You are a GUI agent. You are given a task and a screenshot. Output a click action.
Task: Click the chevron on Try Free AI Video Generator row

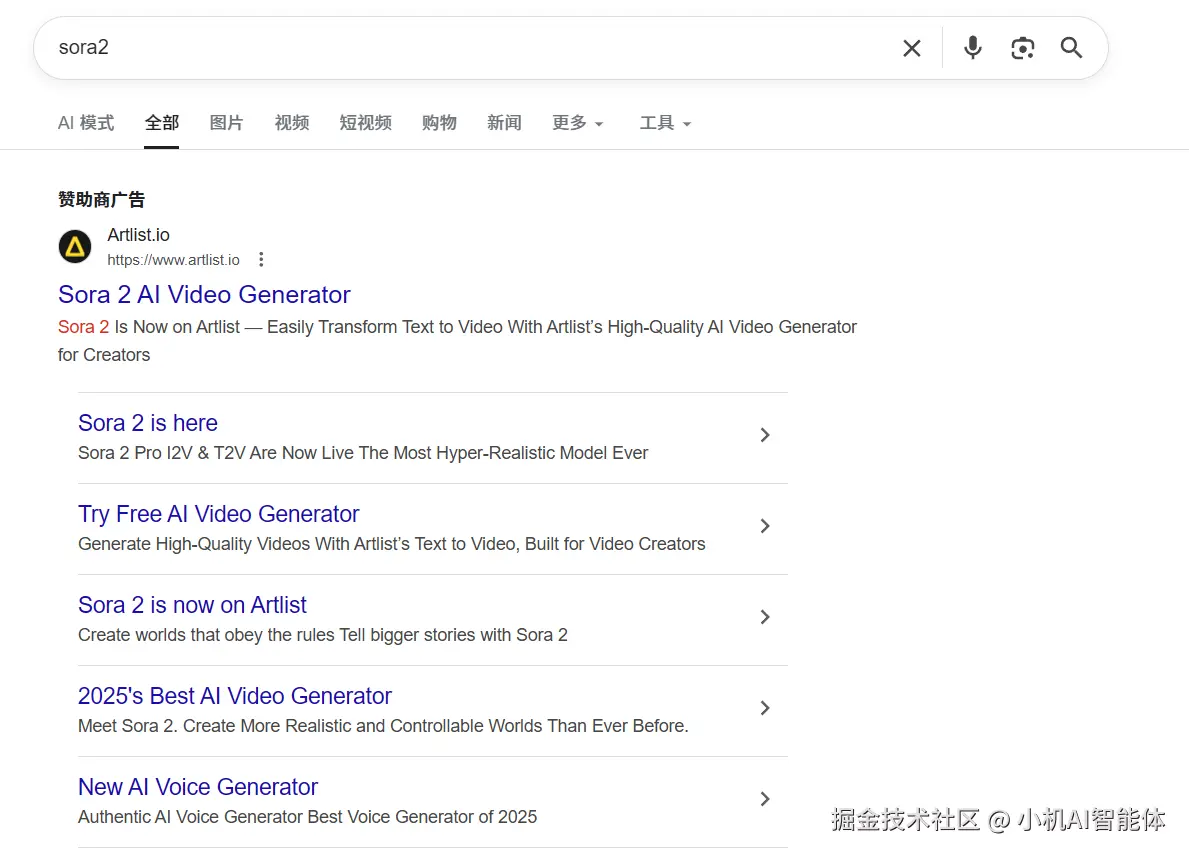tap(764, 526)
